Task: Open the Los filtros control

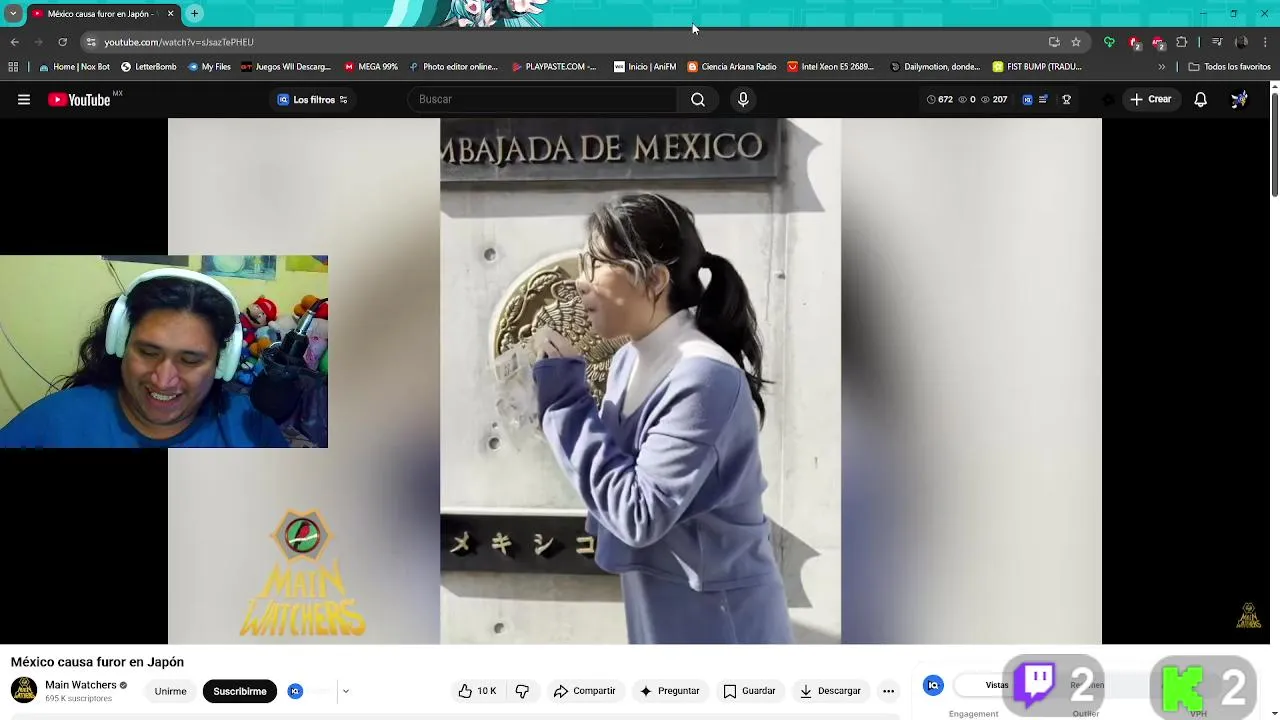Action: coord(313,99)
